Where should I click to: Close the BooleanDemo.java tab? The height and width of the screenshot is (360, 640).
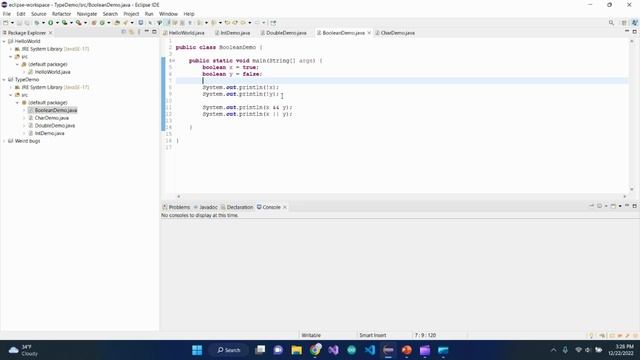(369, 33)
